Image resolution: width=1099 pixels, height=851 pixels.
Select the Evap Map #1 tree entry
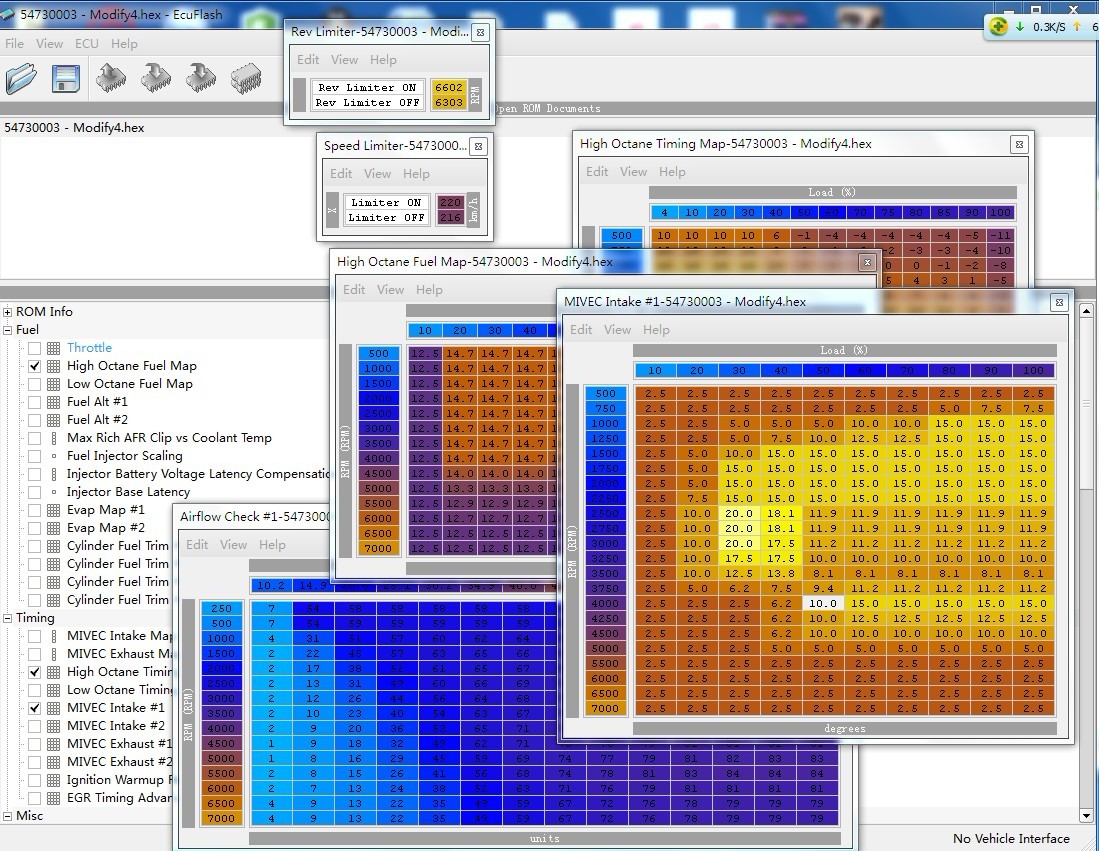coord(105,510)
